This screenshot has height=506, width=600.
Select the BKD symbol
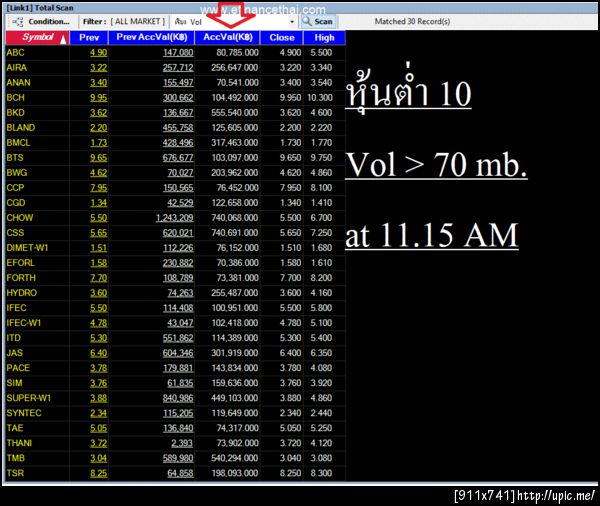pyautogui.click(x=15, y=113)
